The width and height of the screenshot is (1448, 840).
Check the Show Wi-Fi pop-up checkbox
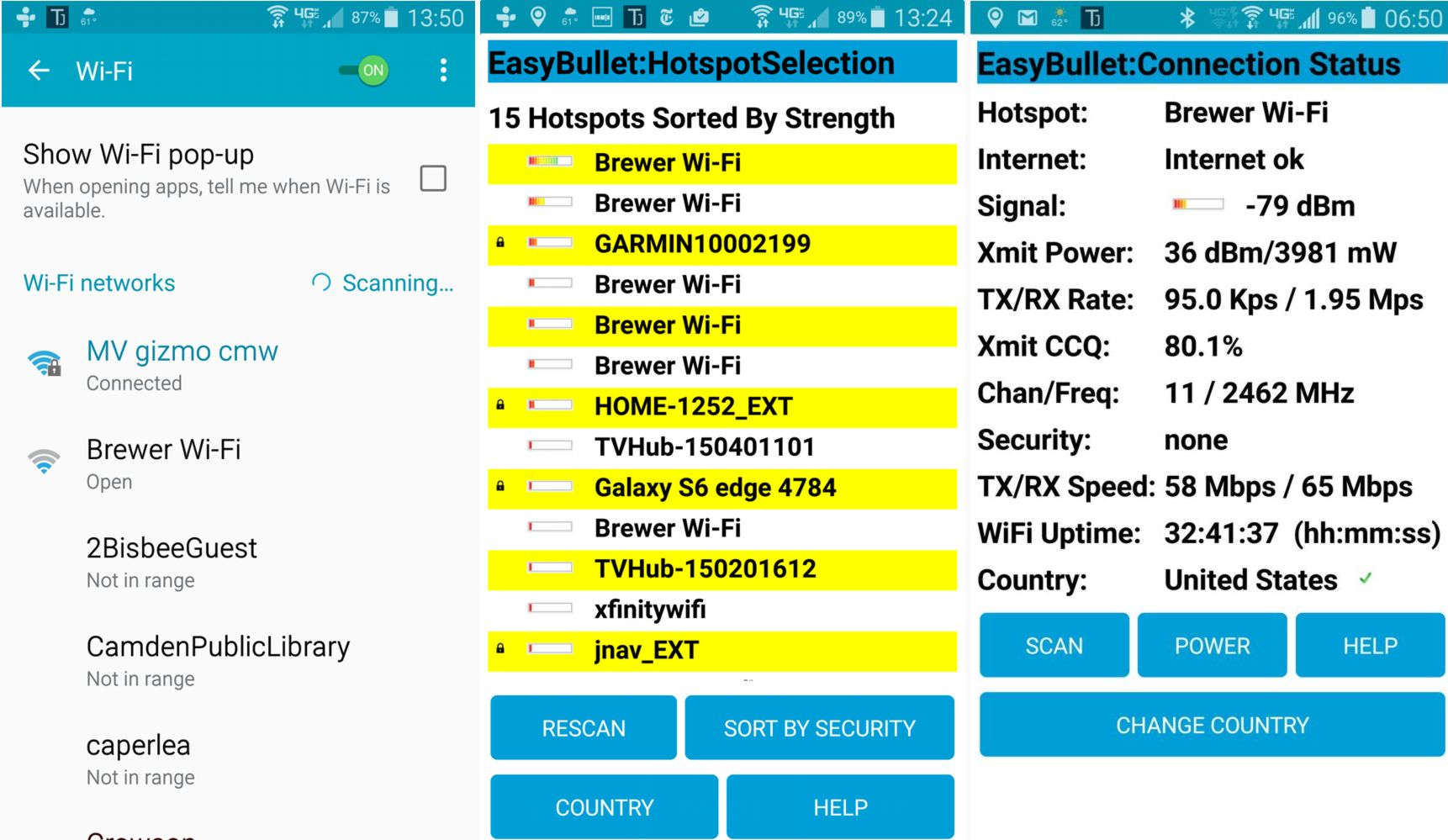tap(433, 178)
